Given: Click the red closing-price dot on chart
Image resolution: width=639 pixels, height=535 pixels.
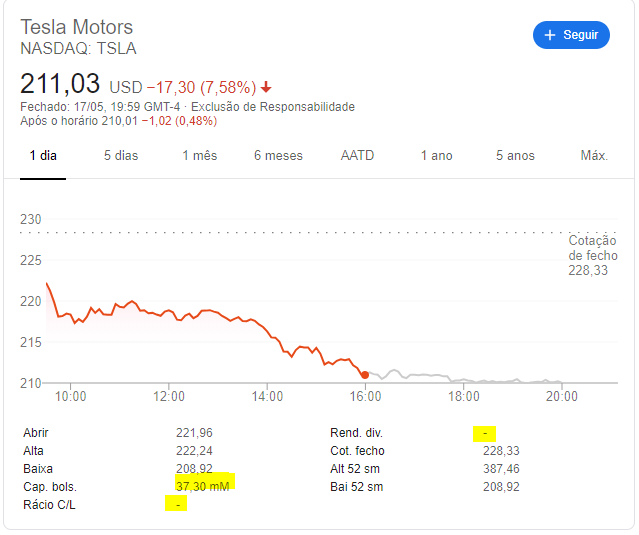Looking at the screenshot, I should pos(365,375).
